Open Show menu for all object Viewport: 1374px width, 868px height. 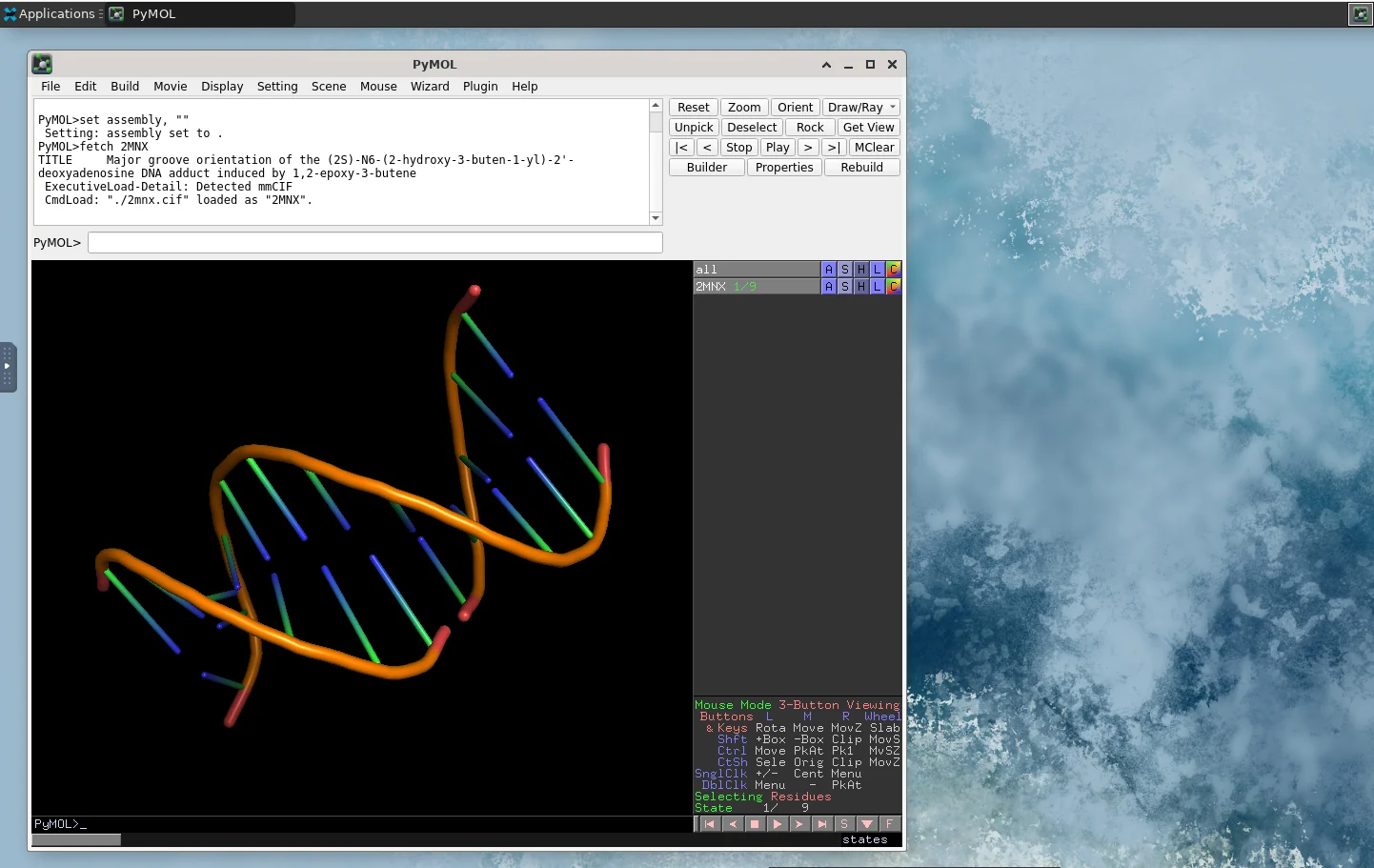coord(845,270)
